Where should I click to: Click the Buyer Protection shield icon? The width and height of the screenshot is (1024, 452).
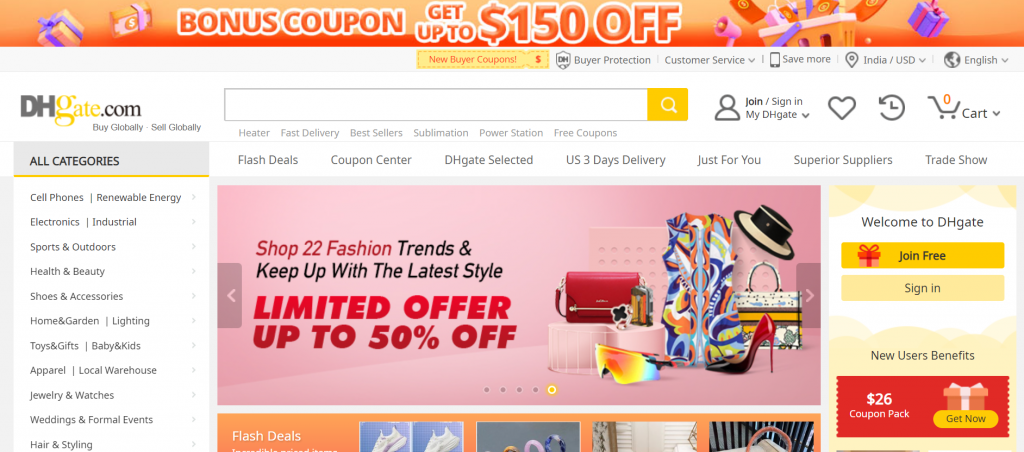click(x=563, y=60)
